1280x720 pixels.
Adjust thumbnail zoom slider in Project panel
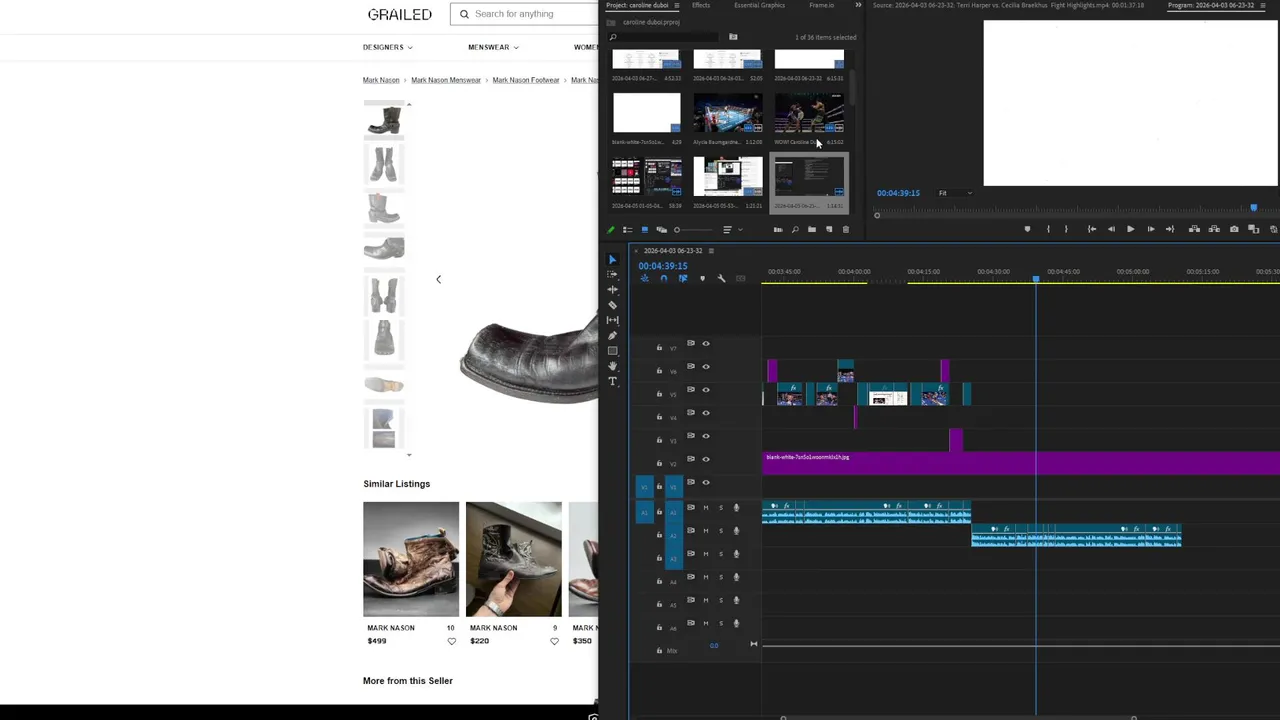677,230
